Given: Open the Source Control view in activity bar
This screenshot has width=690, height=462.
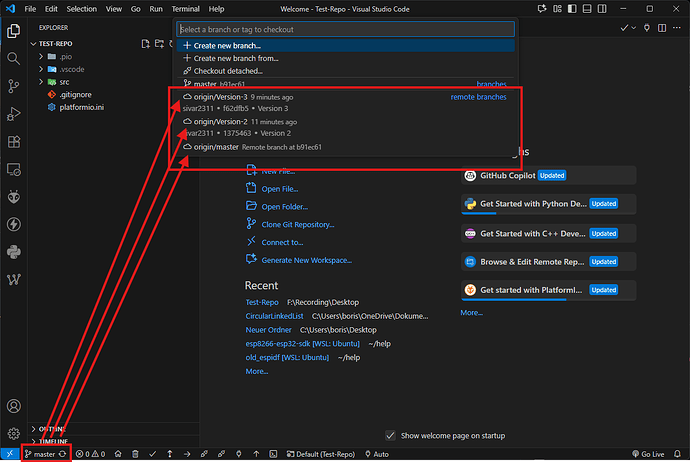Looking at the screenshot, I should coord(14,86).
